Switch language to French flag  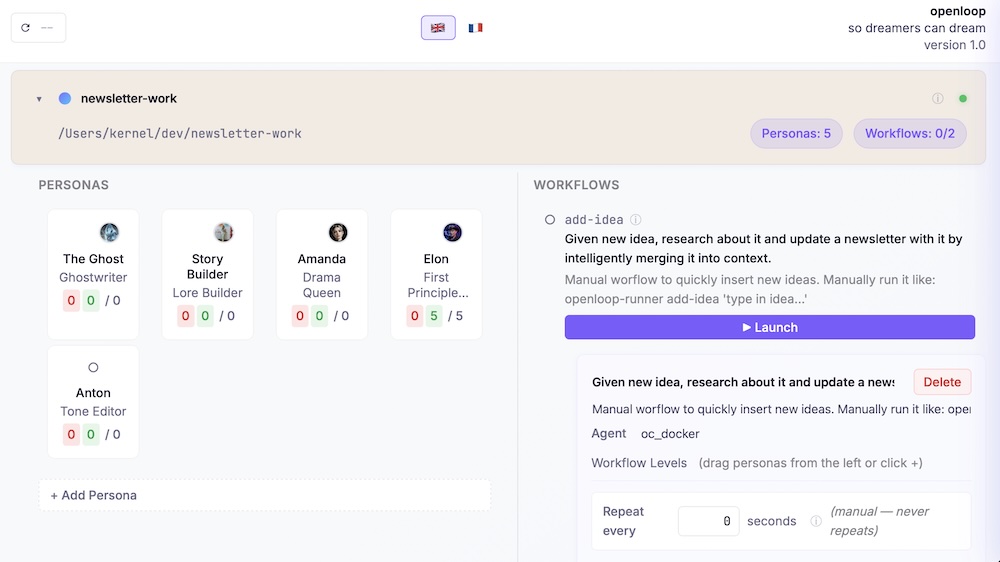(475, 27)
